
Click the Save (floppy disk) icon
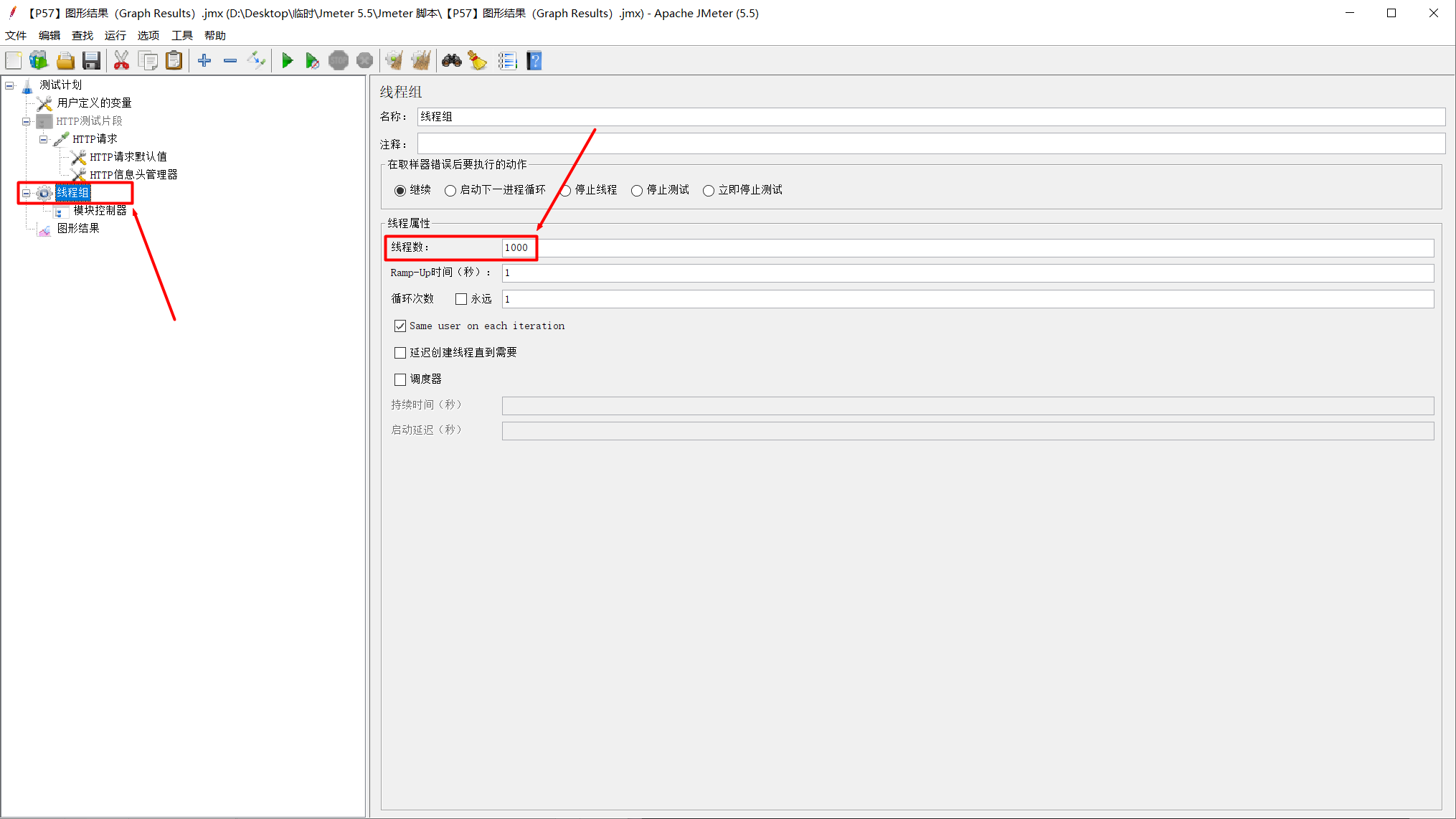tap(91, 61)
